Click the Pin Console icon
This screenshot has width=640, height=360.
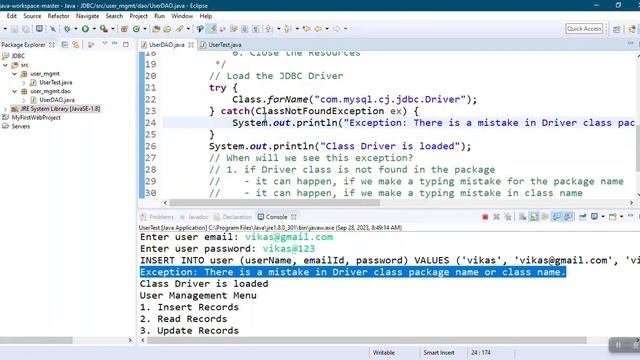582,217
